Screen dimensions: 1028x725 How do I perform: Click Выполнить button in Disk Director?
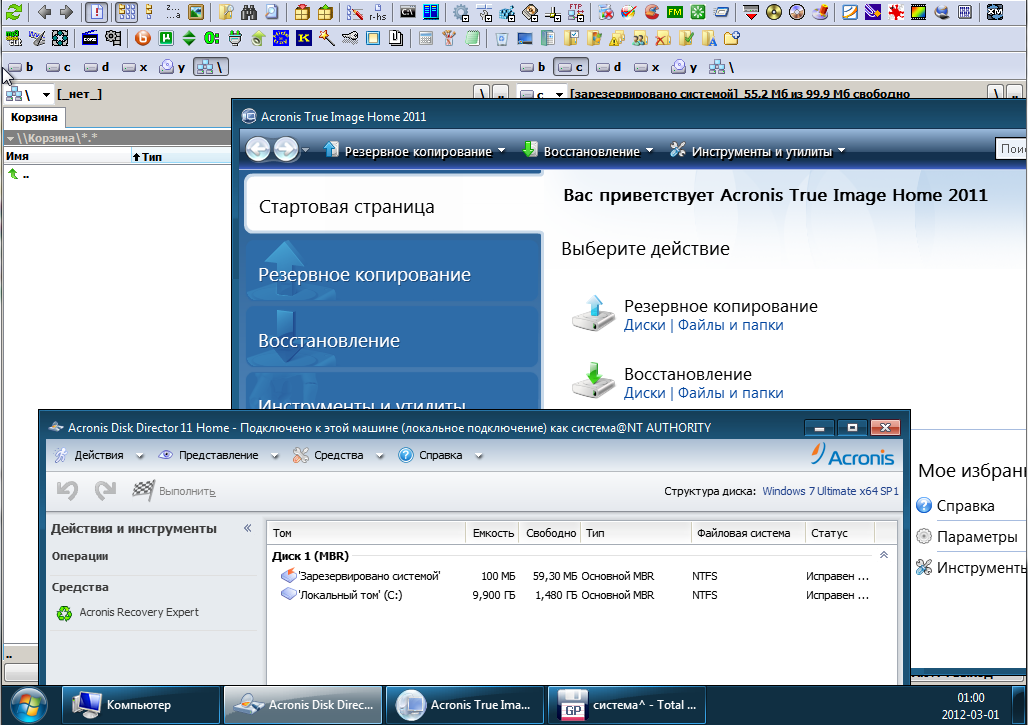(x=174, y=490)
